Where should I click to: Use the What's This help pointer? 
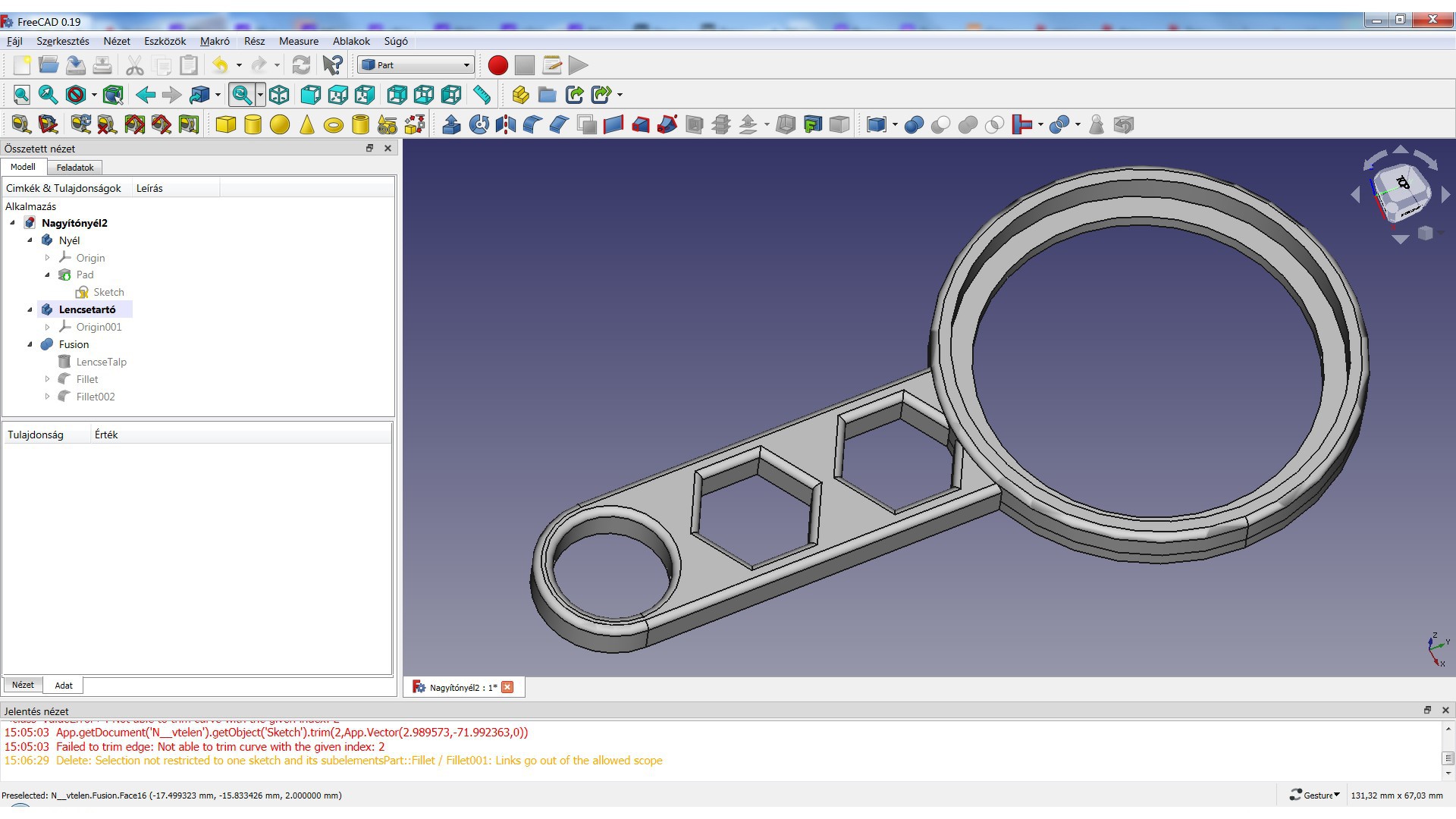pyautogui.click(x=332, y=65)
